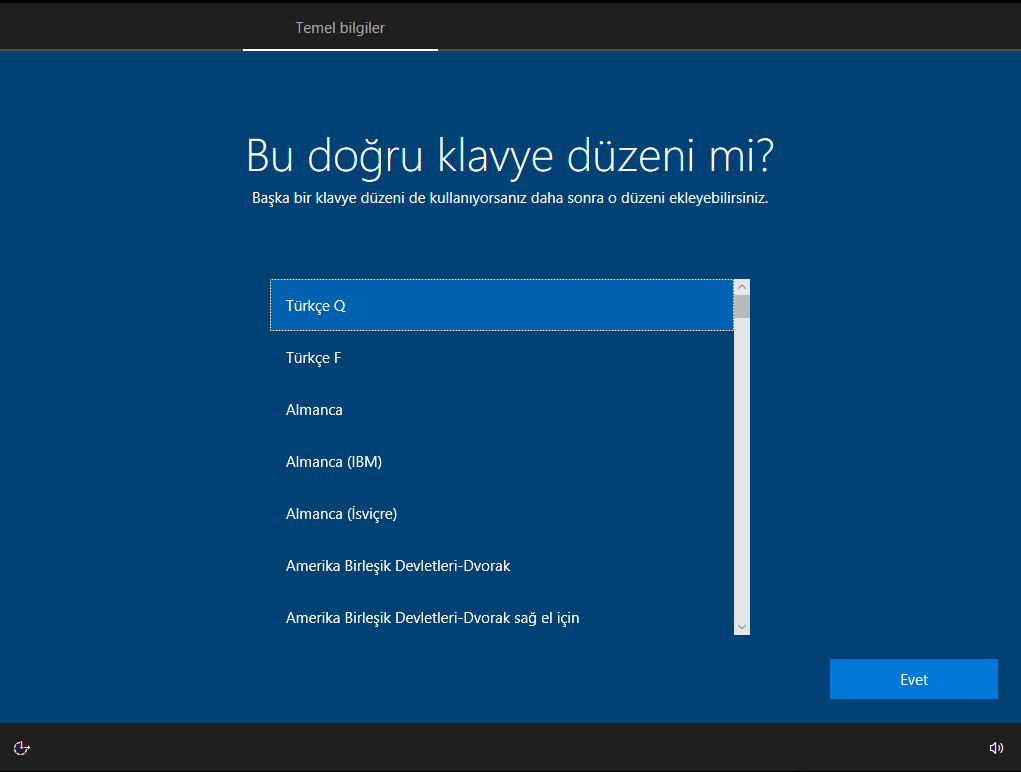Click the scrollbar up arrow

(742, 287)
